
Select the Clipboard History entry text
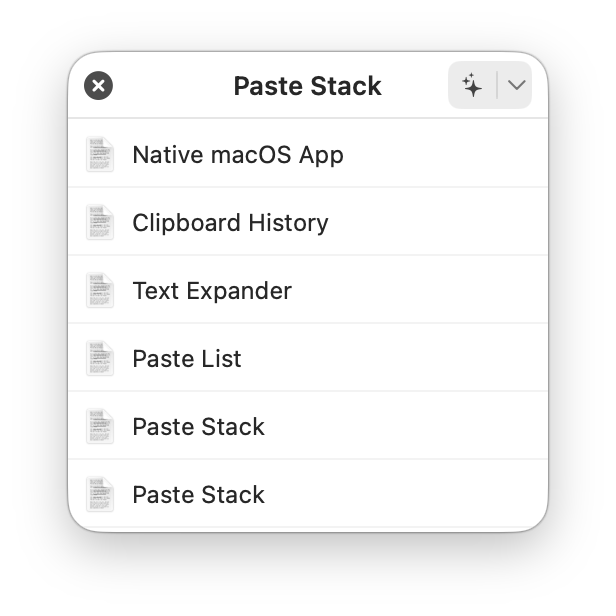click(230, 223)
